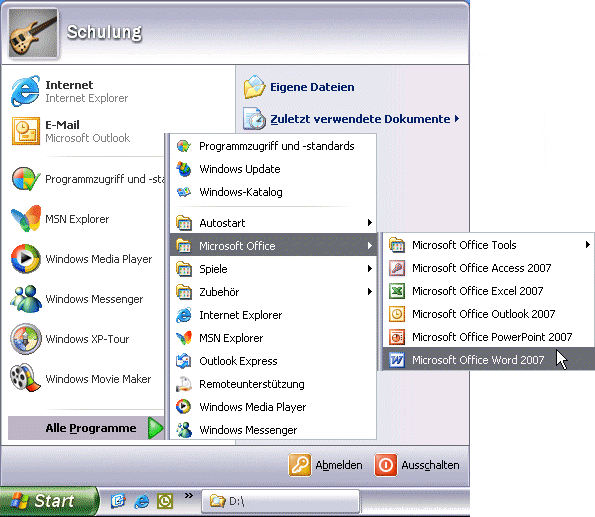Click the Remoteunterstützung icon
The image size is (595, 517).
click(184, 384)
